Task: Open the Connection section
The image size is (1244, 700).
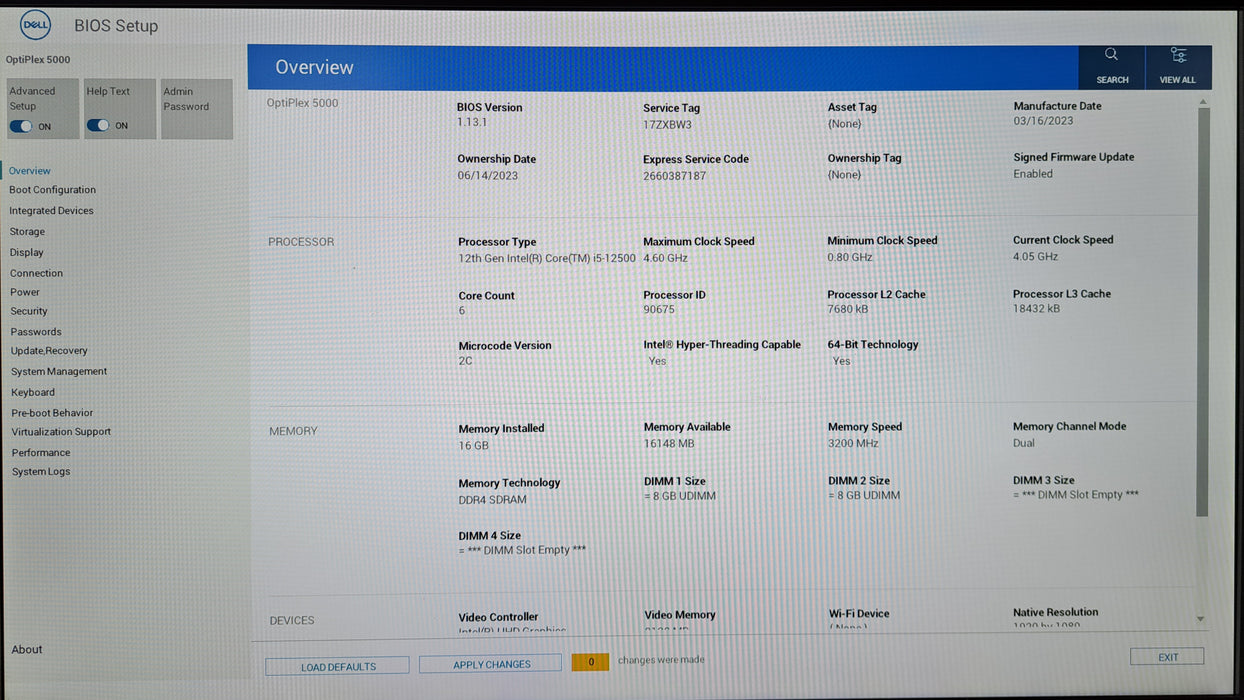Action: pyautogui.click(x=37, y=273)
